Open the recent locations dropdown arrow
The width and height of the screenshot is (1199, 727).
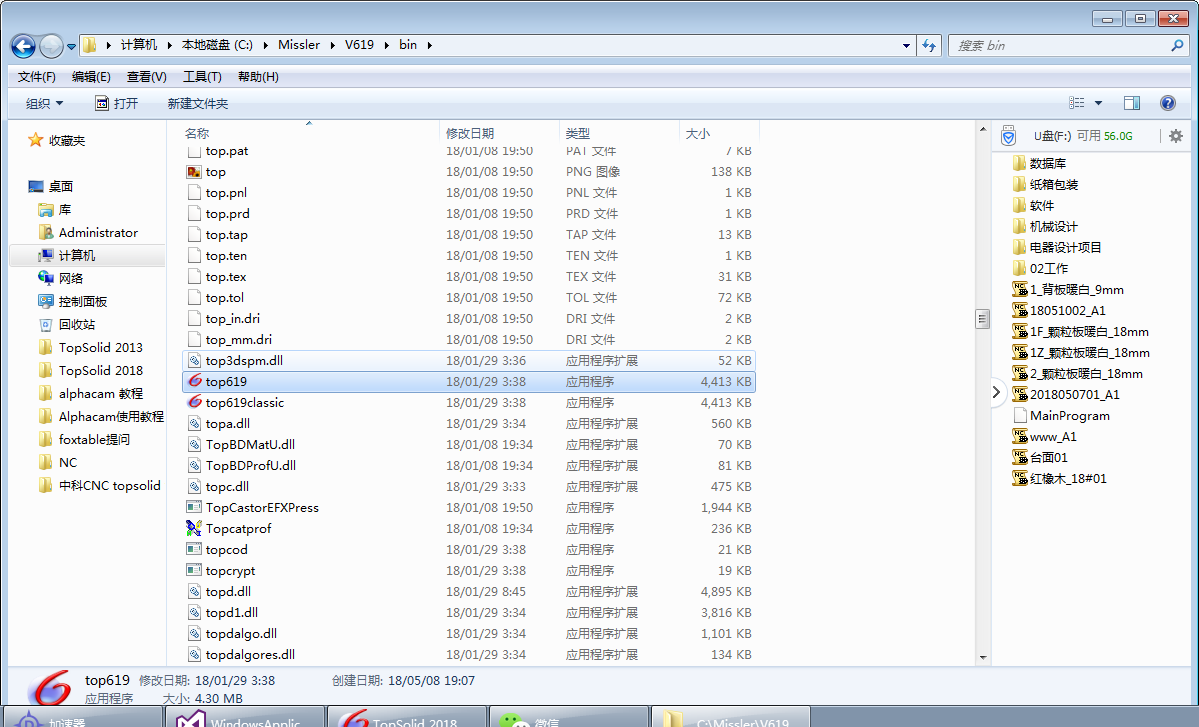click(x=71, y=46)
